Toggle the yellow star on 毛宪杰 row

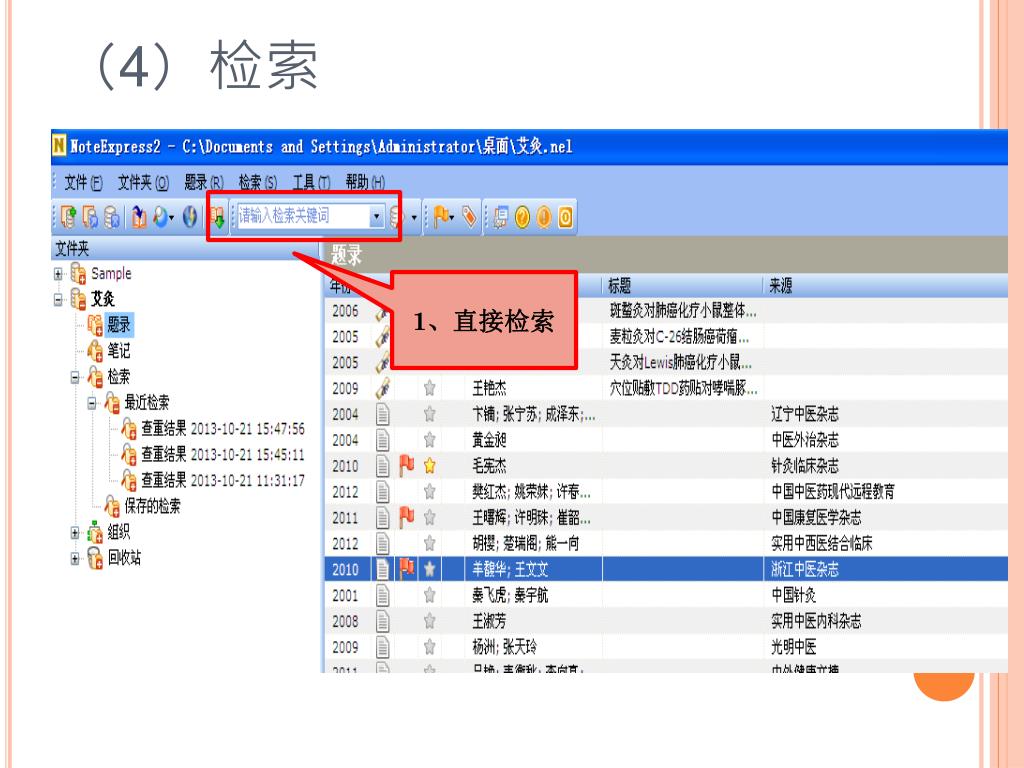click(430, 466)
